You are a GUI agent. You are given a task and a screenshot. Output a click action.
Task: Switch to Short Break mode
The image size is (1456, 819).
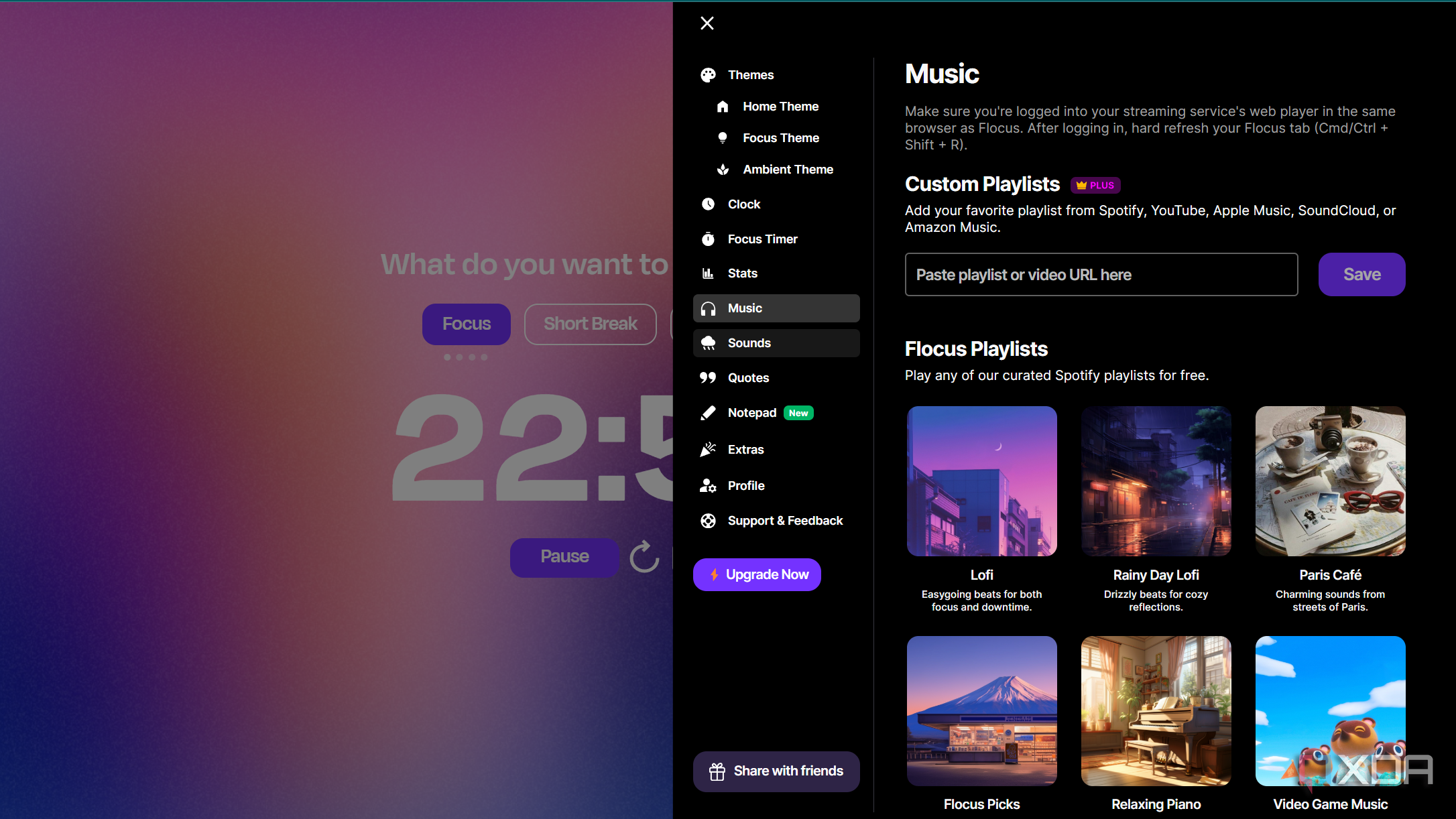pyautogui.click(x=590, y=324)
